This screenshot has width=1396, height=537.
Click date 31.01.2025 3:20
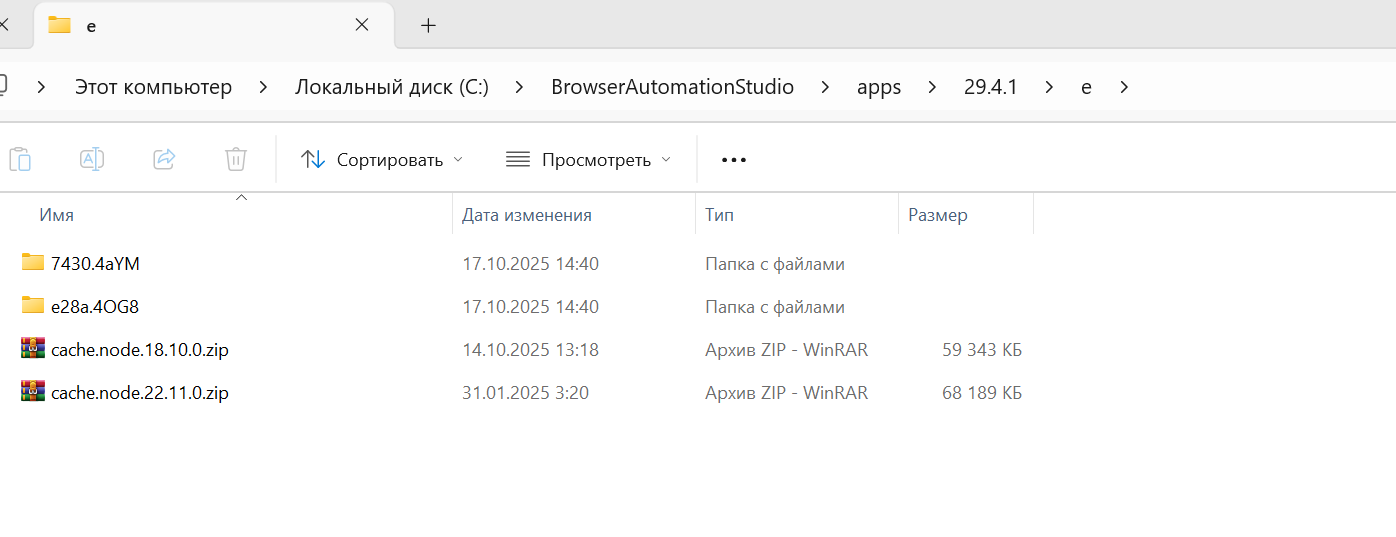[x=525, y=393]
